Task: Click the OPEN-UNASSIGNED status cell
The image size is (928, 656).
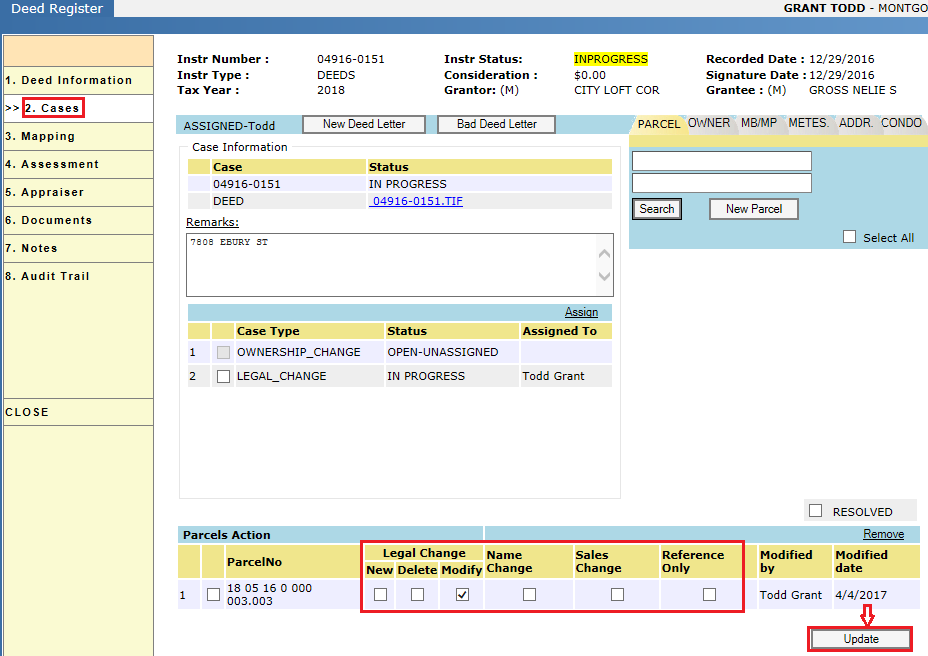Action: click(452, 352)
